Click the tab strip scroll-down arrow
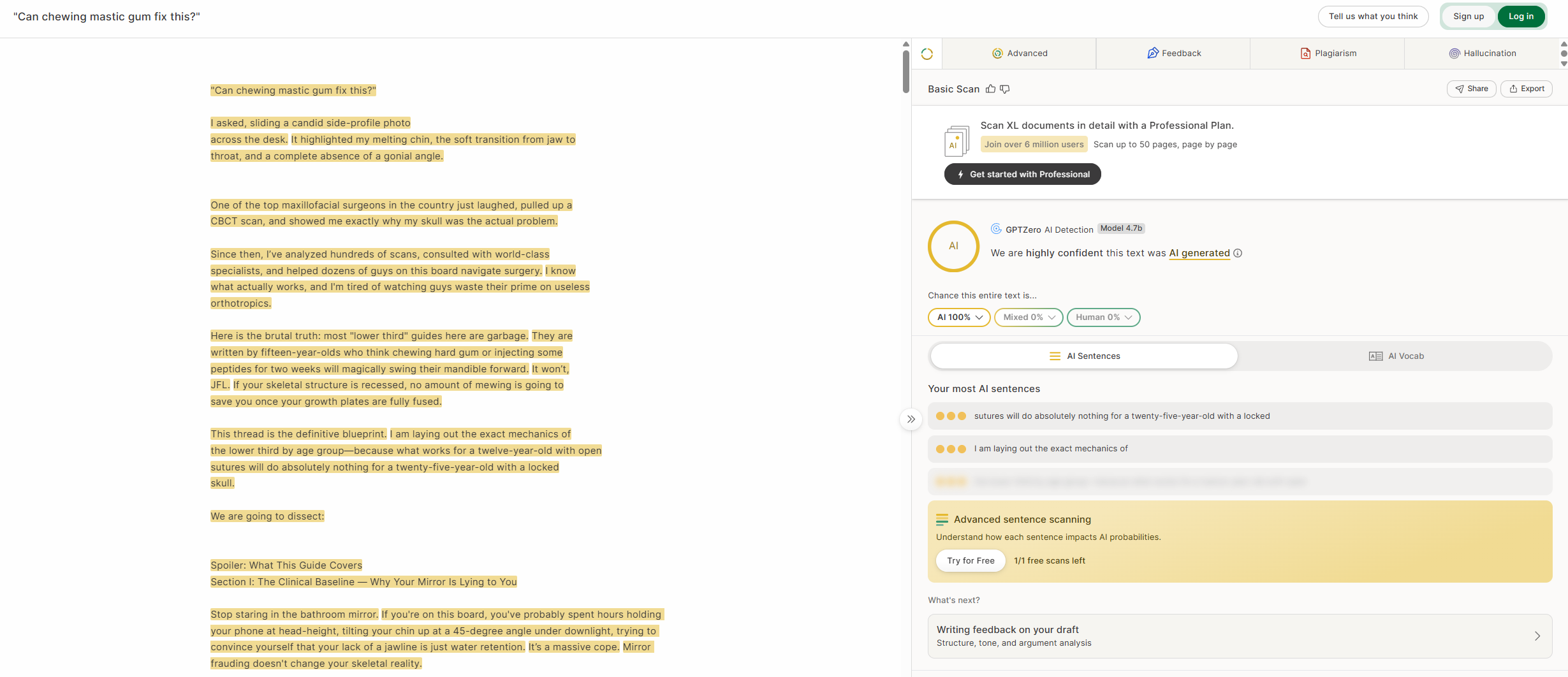The image size is (1568, 677). (x=1564, y=64)
